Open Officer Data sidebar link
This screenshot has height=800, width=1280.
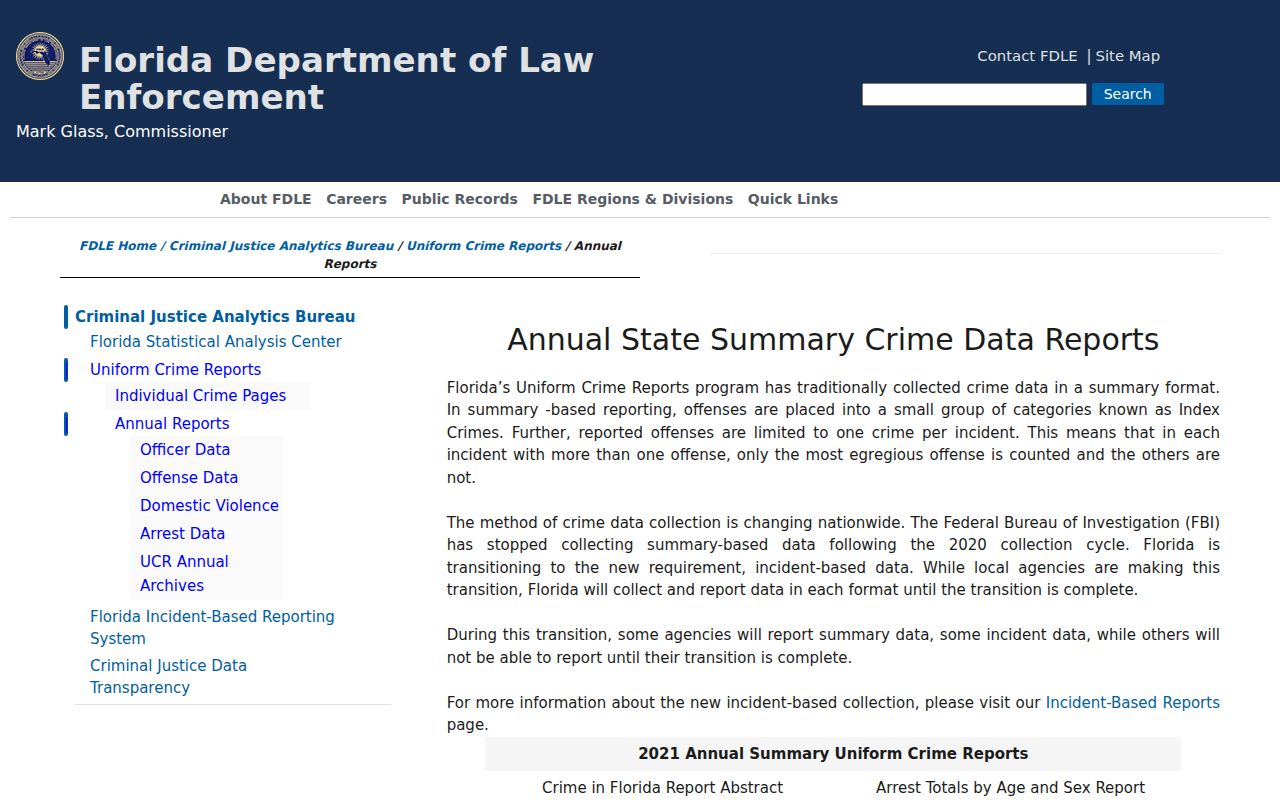[185, 450]
